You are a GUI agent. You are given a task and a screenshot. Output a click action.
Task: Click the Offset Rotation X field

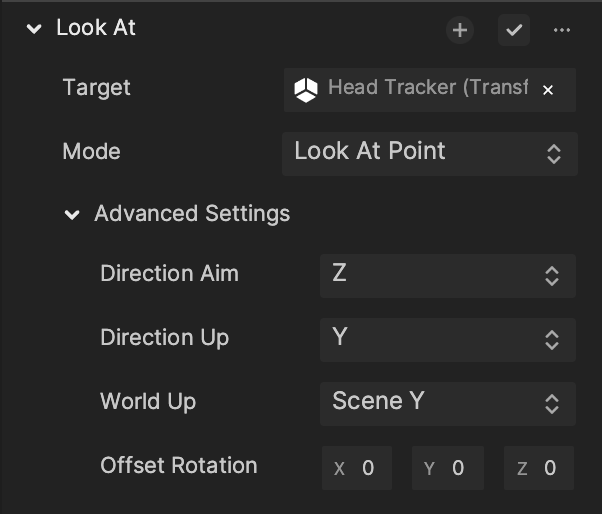pyautogui.click(x=357, y=468)
